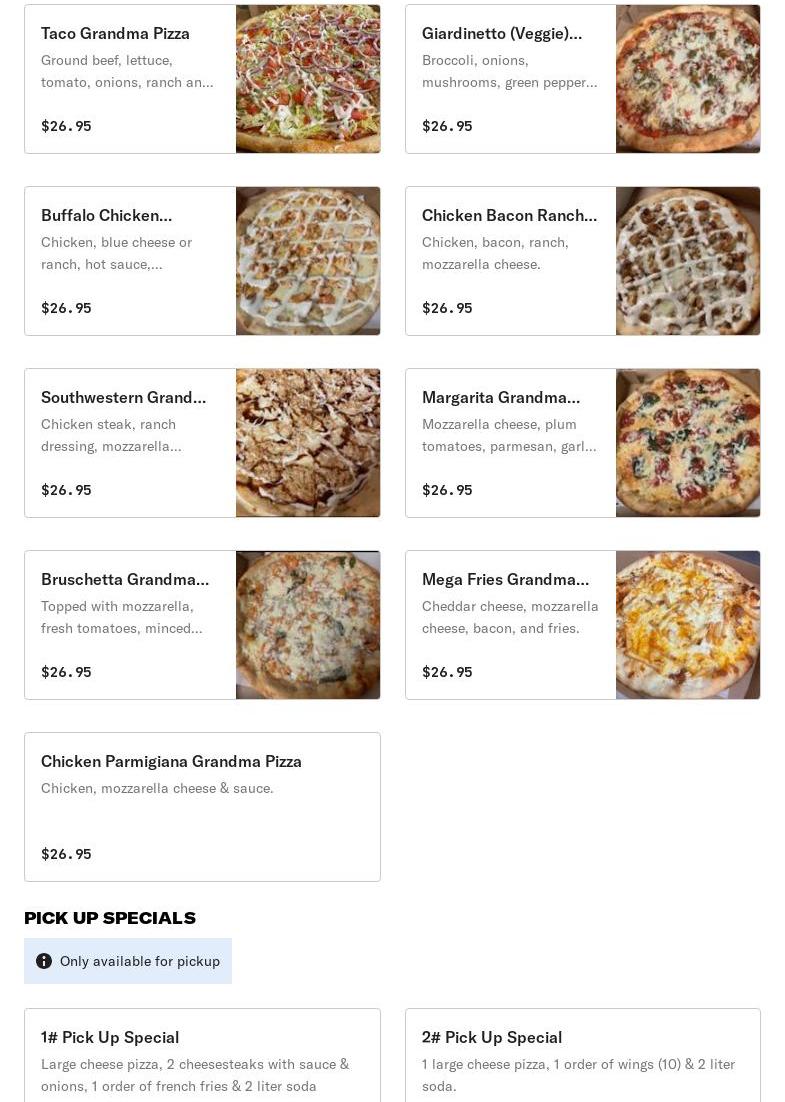Click Margarita Grandma pizza picture
Image resolution: width=785 pixels, height=1102 pixels.
tap(688, 443)
